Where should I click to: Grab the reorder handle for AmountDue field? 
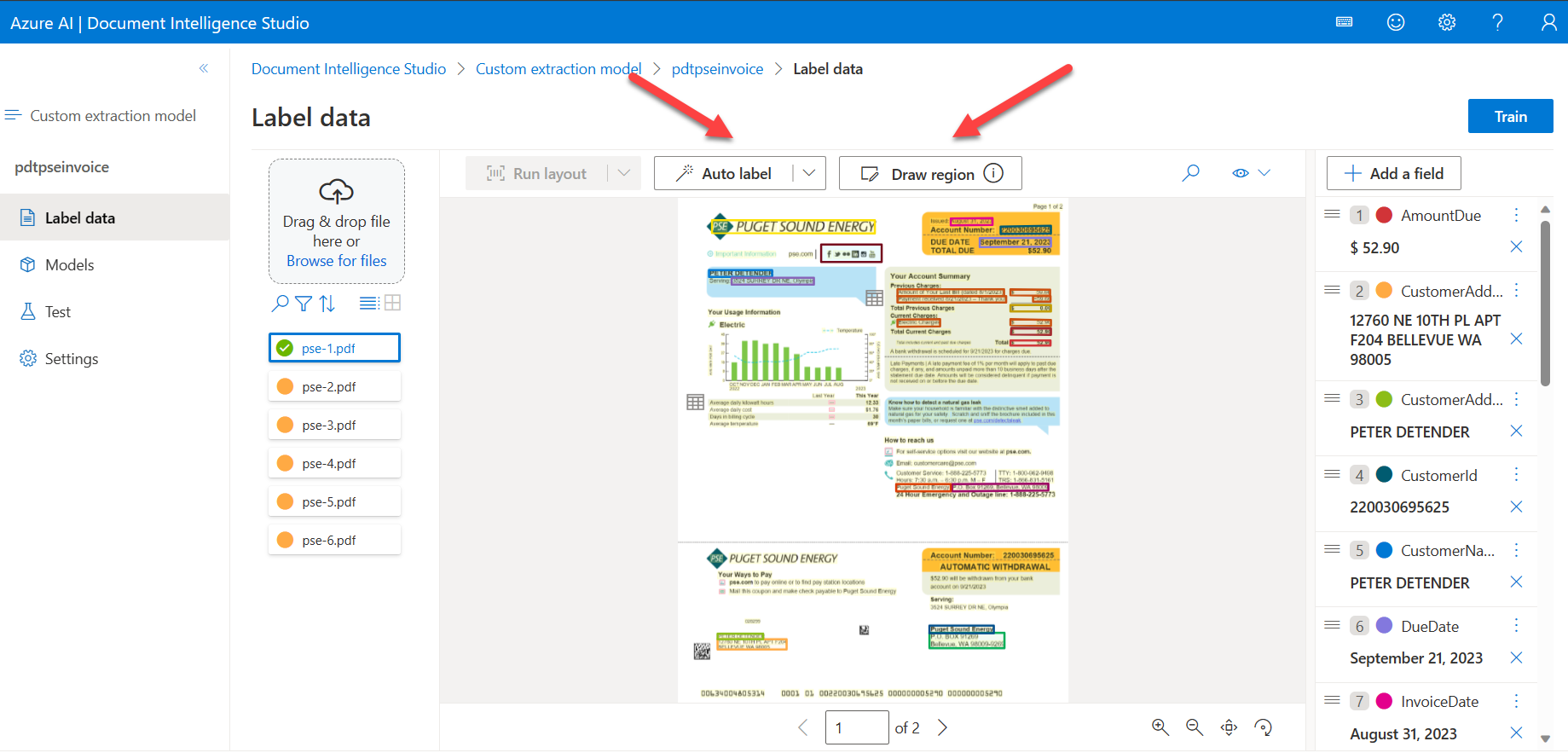point(1332,214)
